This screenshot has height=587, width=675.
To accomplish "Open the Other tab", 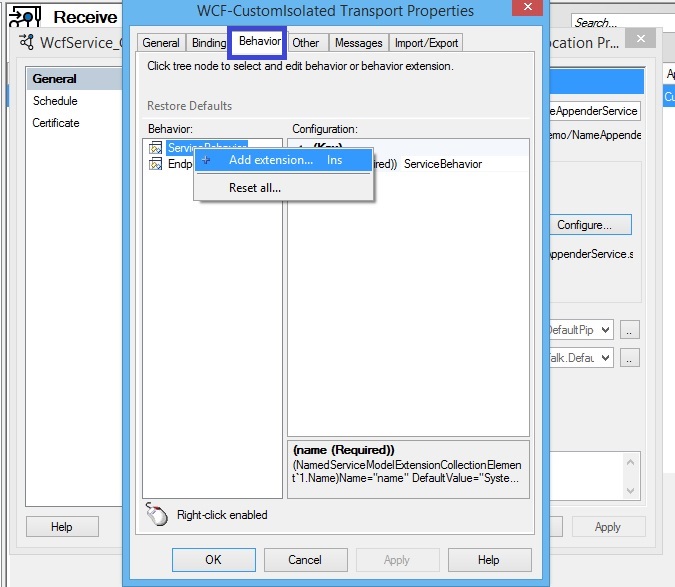I will coord(306,43).
